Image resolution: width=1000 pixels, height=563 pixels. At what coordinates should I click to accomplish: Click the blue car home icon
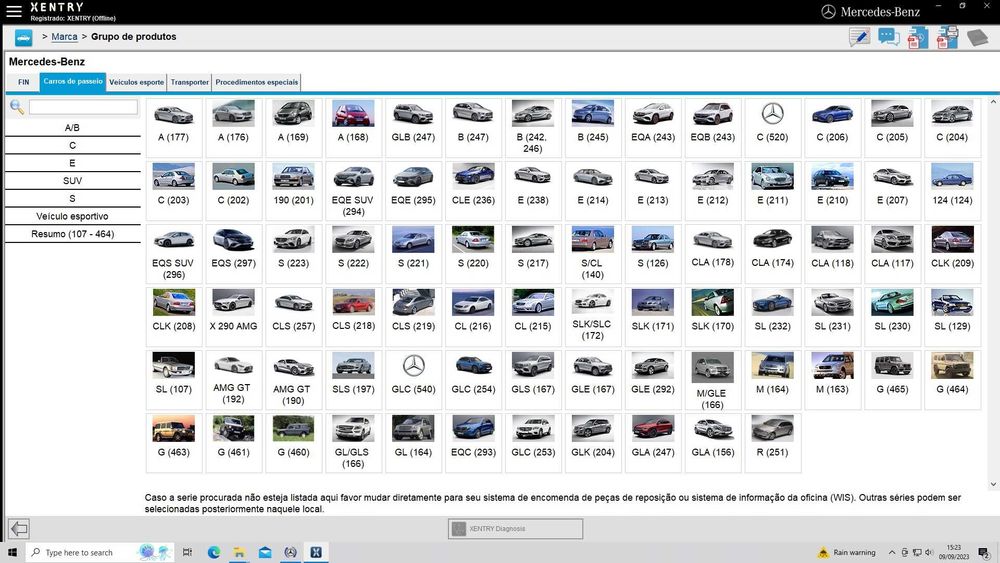[x=23, y=37]
